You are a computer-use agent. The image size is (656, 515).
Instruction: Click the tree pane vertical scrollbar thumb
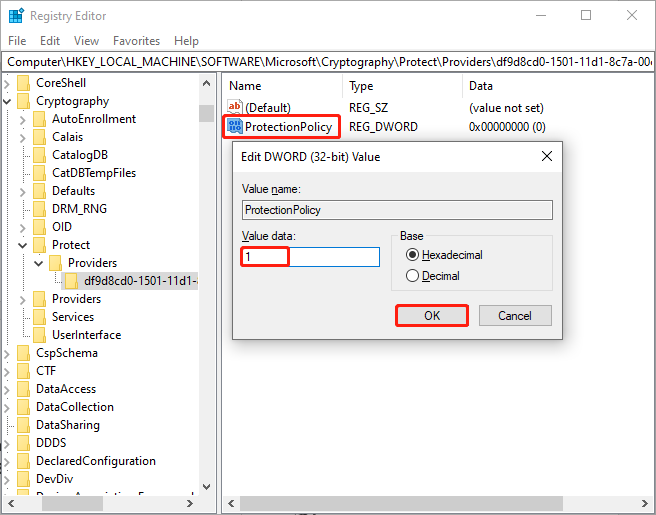coord(206,113)
